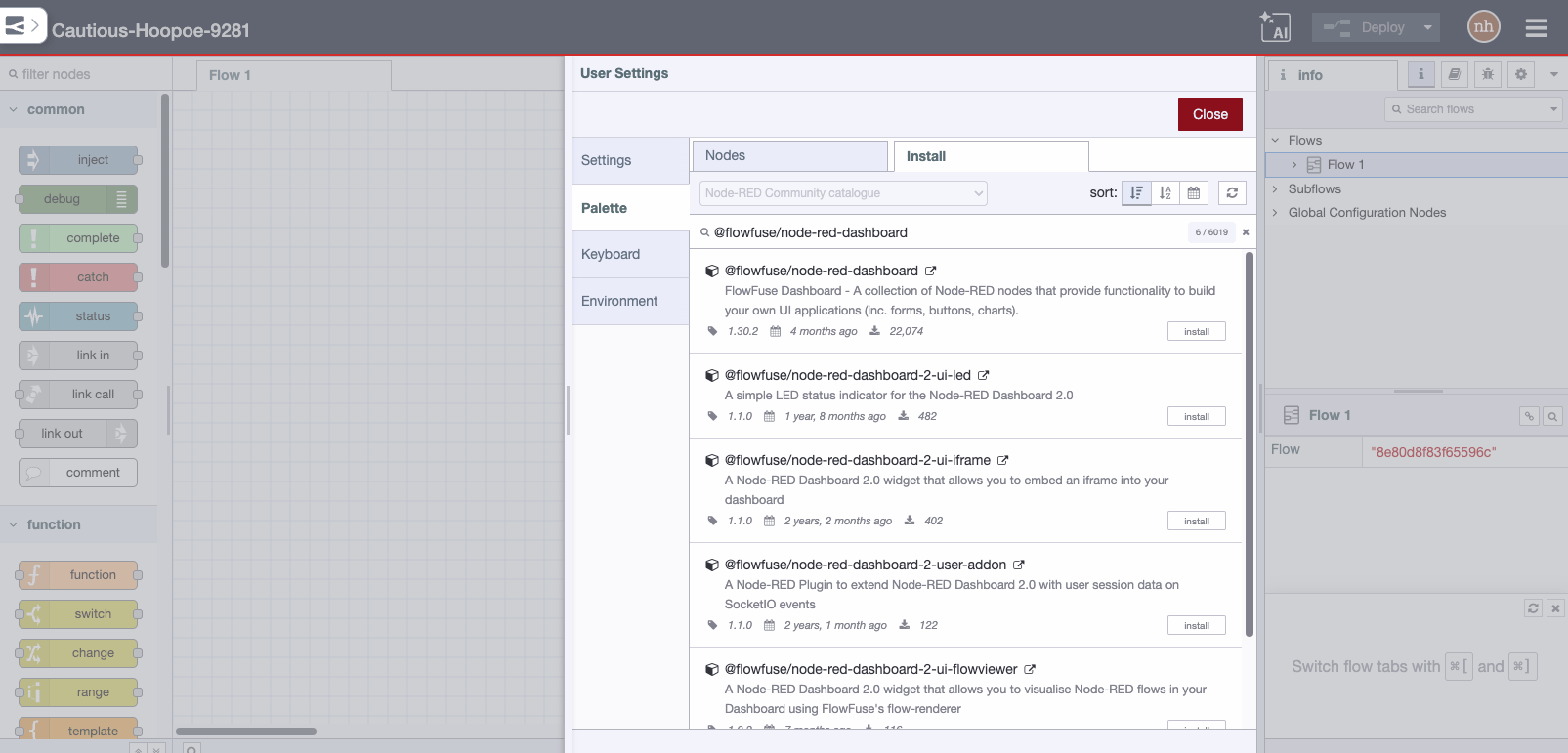Select the comment node
The image size is (1568, 753).
(x=78, y=473)
